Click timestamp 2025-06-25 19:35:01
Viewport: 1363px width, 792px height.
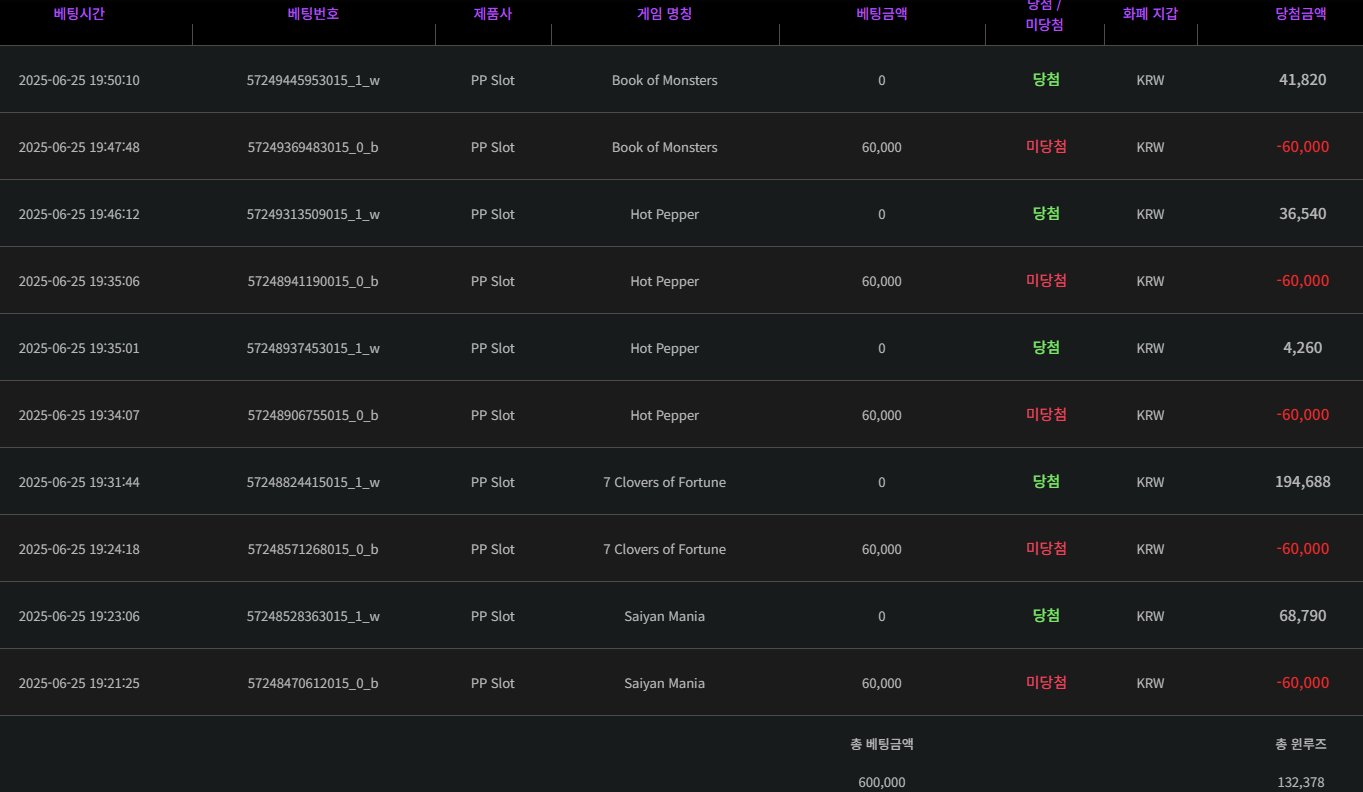pos(79,348)
